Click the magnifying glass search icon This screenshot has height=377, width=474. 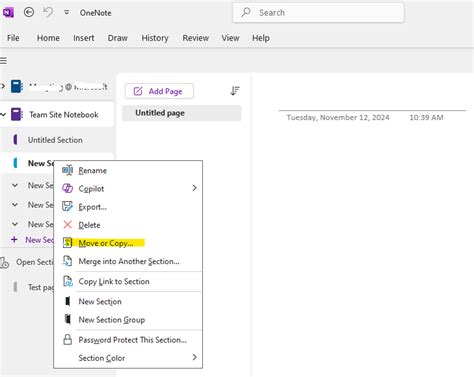tap(246, 12)
